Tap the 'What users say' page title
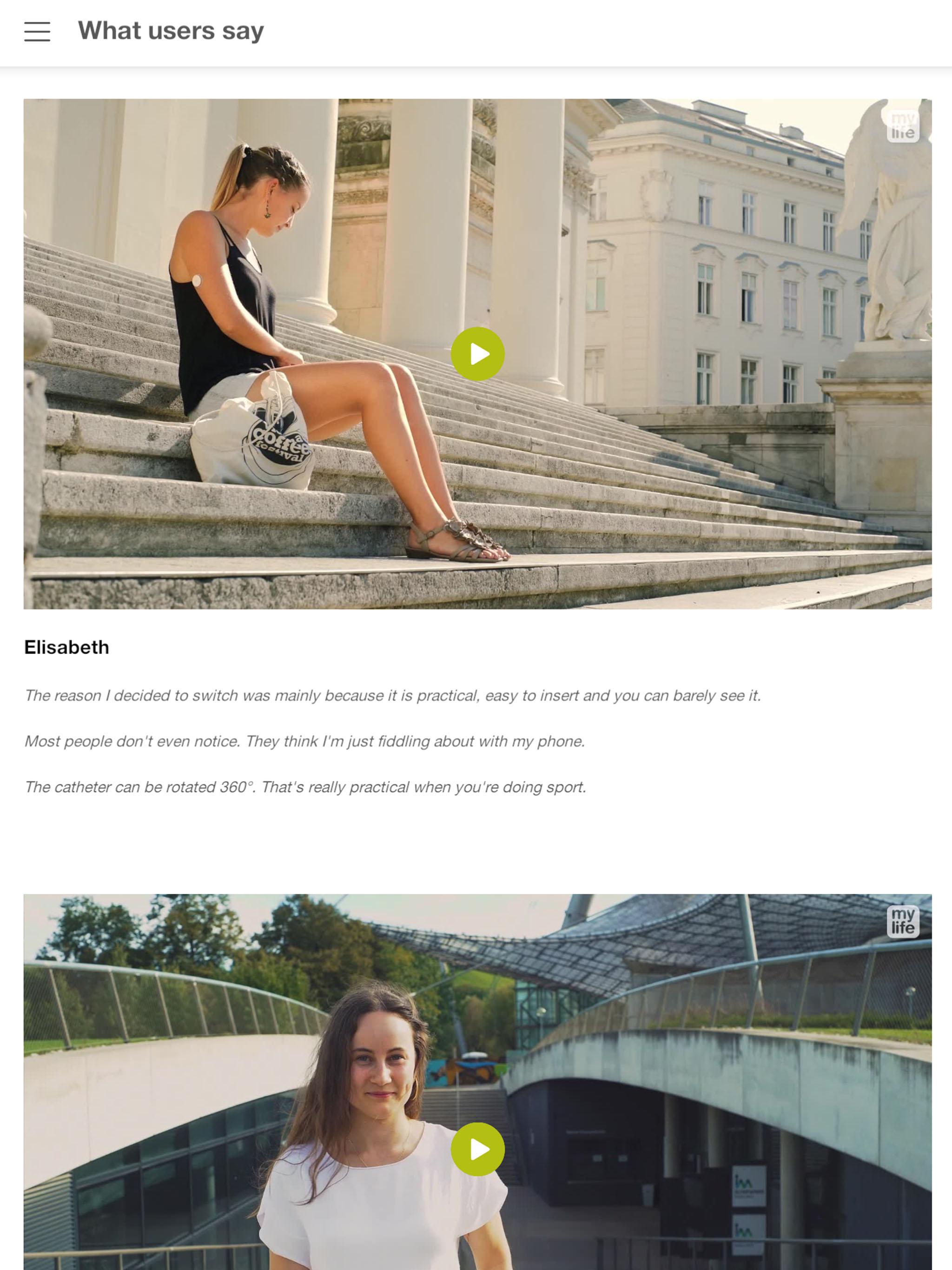This screenshot has width=952, height=1270. [x=171, y=31]
